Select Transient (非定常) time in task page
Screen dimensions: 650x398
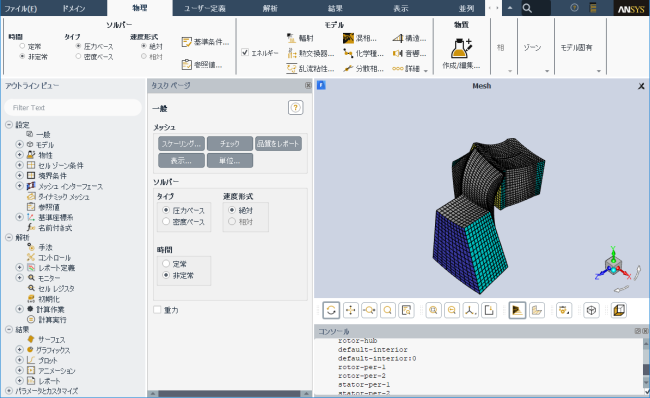coord(166,275)
